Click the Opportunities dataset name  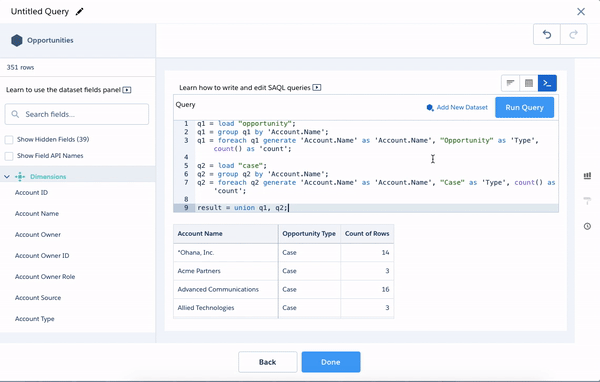tap(50, 40)
